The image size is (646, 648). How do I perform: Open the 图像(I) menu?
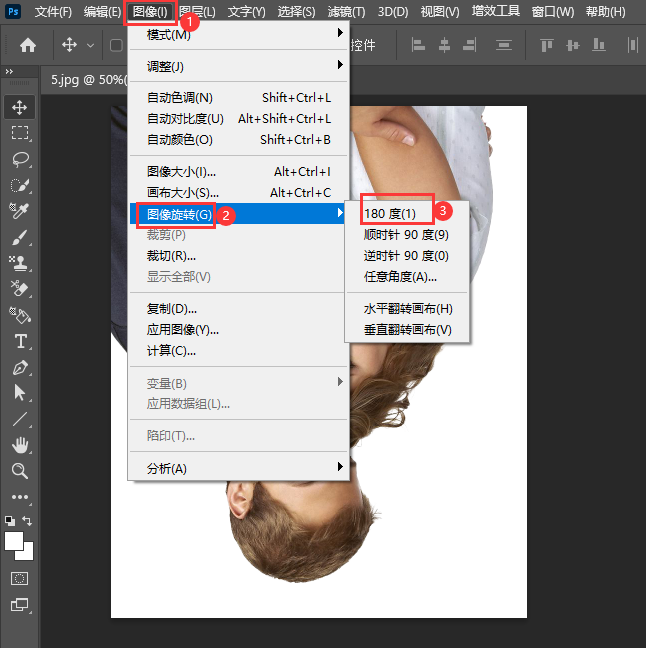click(x=150, y=12)
